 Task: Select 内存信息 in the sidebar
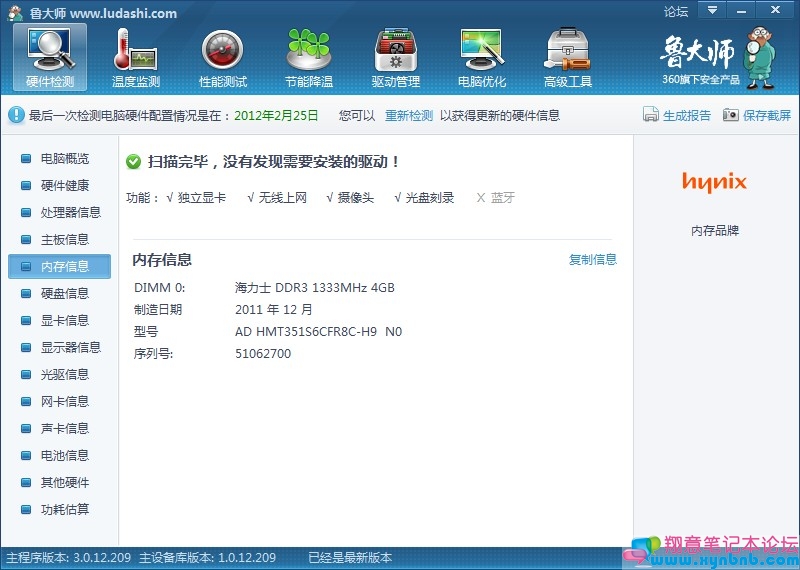point(59,266)
